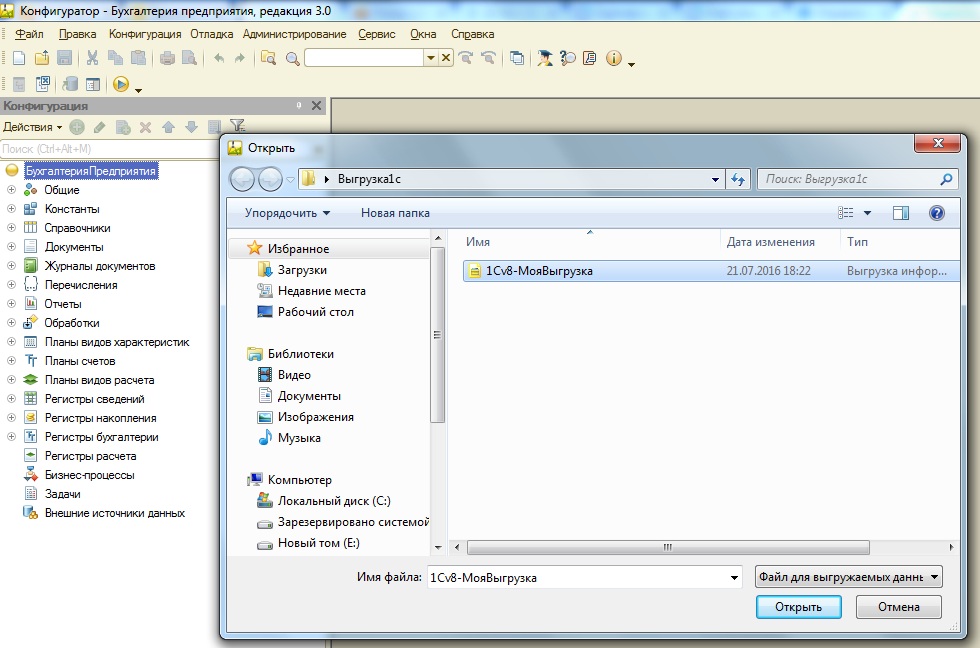The height and width of the screenshot is (648, 980).
Task: Toggle preview pane icon in Open dialog
Action: pos(901,213)
